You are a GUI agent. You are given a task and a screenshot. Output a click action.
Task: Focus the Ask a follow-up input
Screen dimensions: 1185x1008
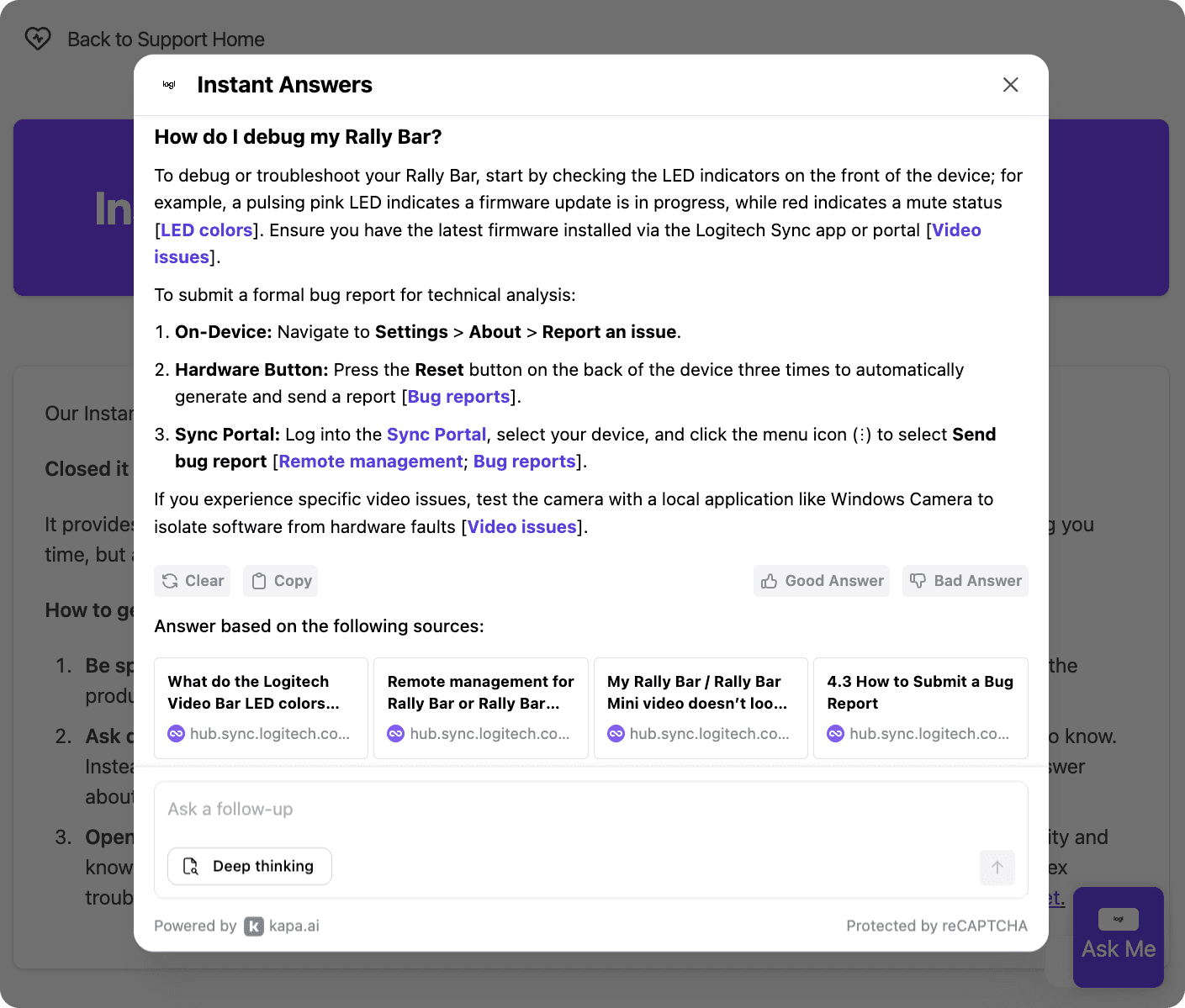pyautogui.click(x=590, y=810)
